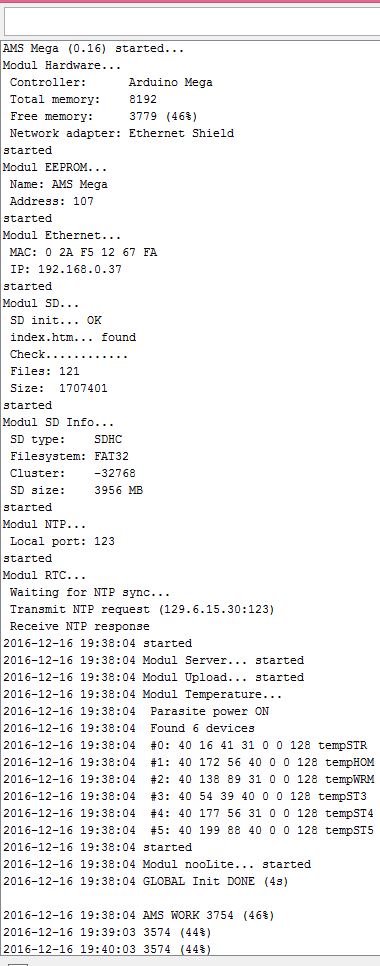Click the 'Network adapter: Ethernet Shield' line
380x966 pixels.
click(122, 133)
